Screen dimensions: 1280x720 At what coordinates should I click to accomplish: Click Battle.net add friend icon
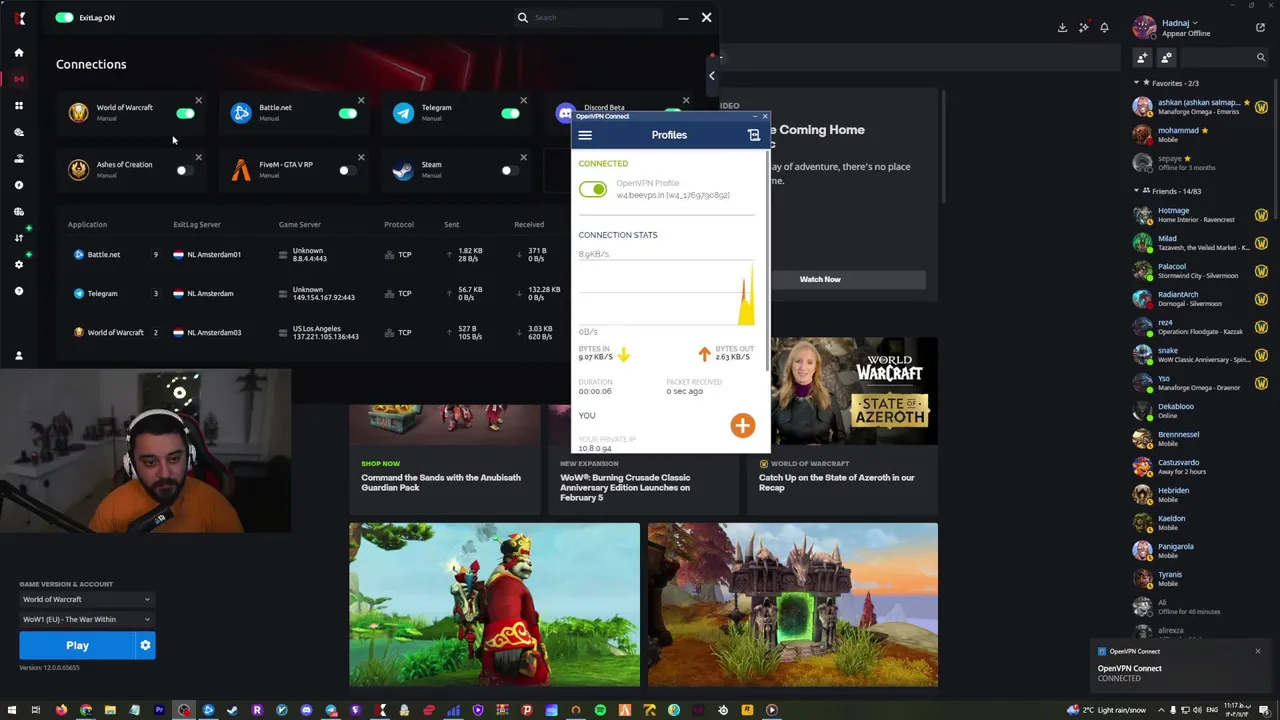click(x=1142, y=57)
